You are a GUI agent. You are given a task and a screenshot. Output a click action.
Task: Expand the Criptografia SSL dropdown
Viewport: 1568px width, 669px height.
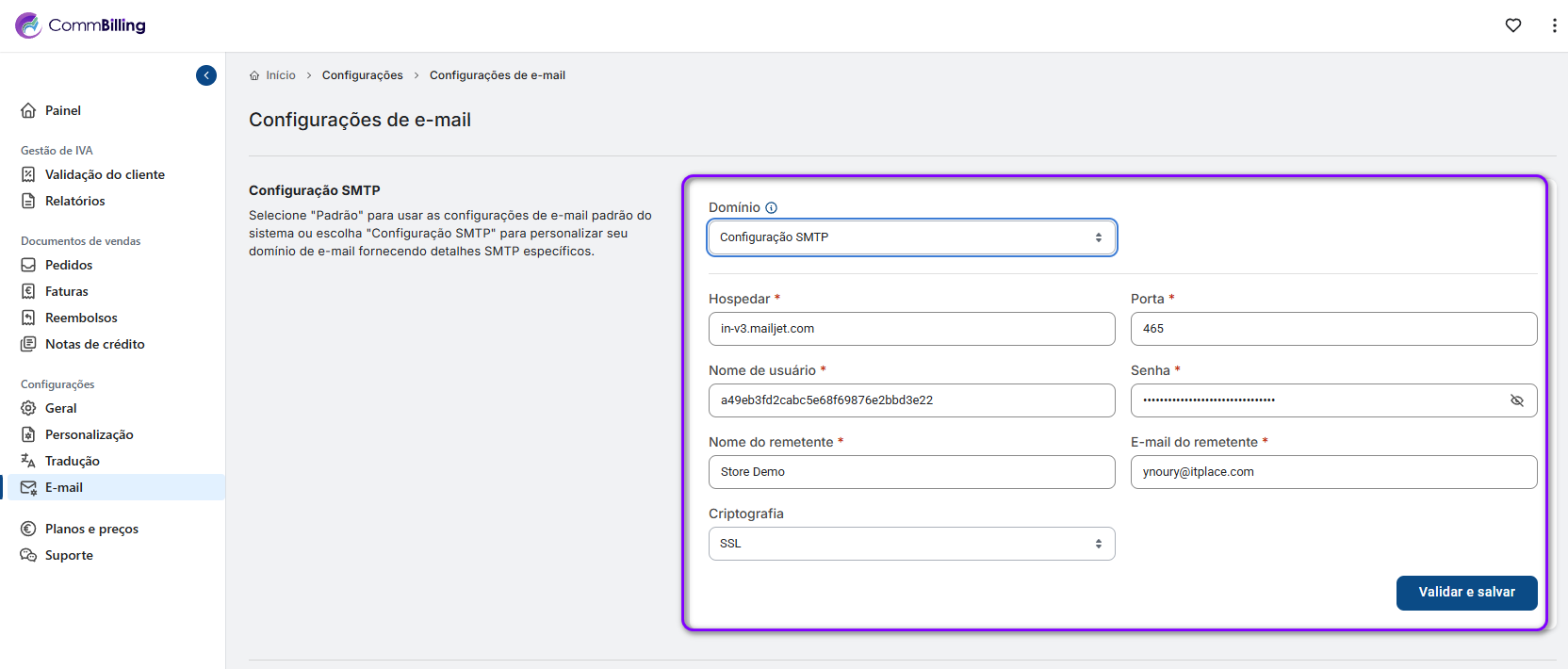coord(911,544)
